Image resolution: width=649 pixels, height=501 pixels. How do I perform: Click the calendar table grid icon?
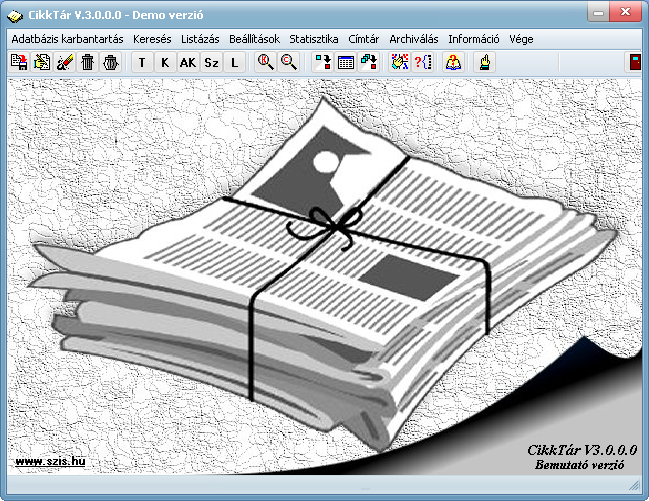pos(346,63)
